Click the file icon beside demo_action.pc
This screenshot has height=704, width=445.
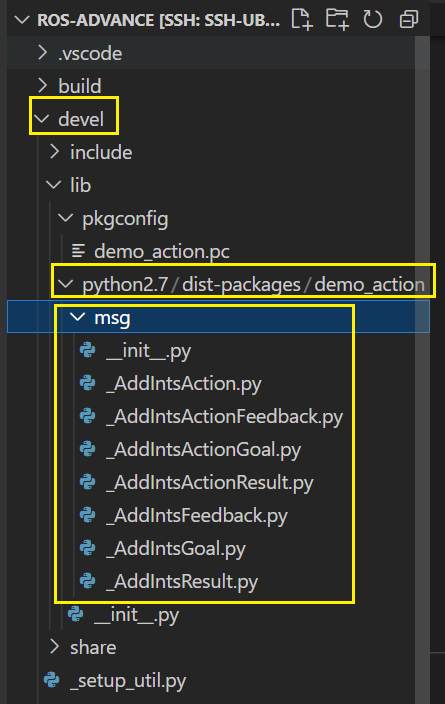(x=78, y=251)
